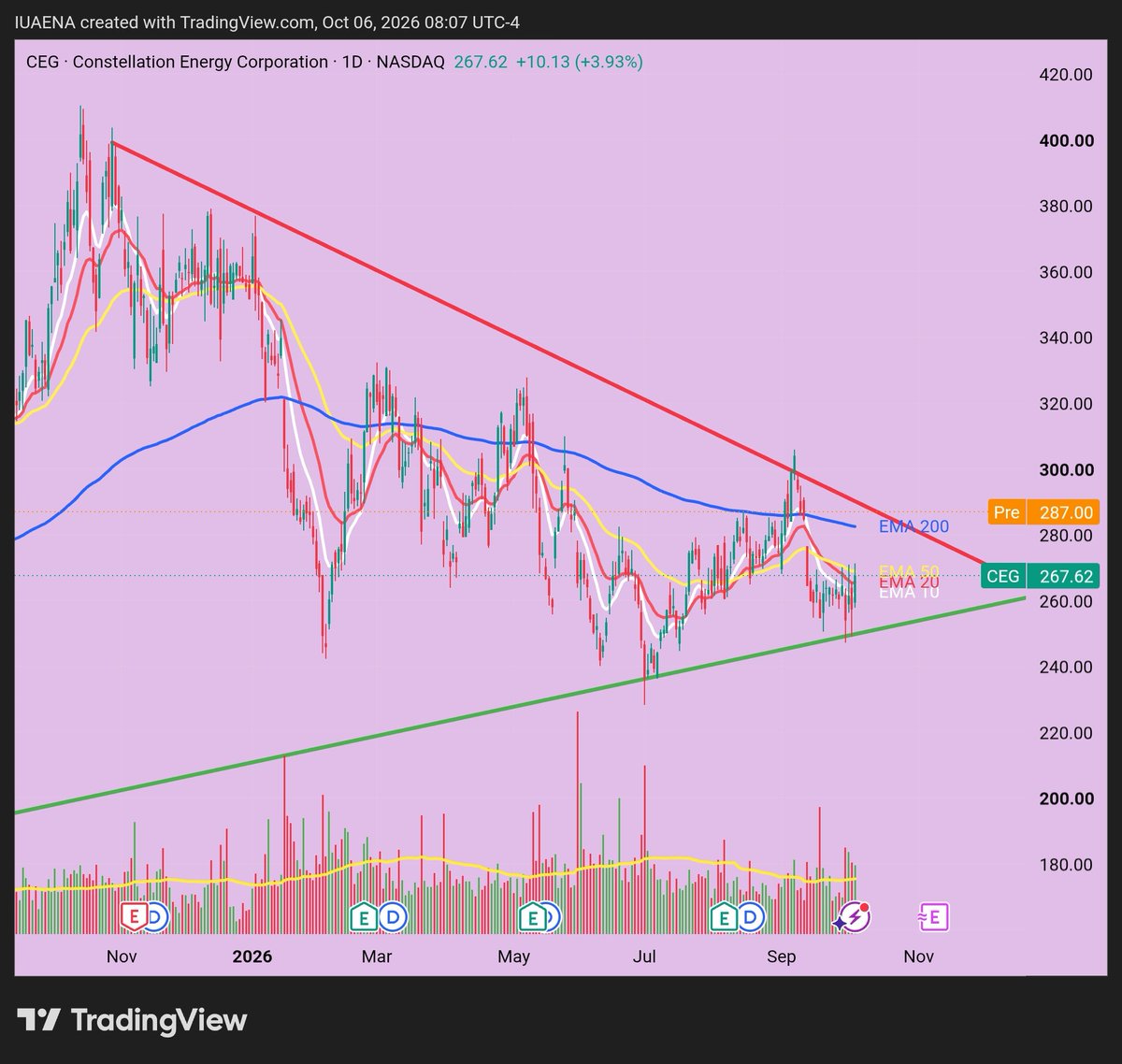Click the Mar label on the time axis

376,956
